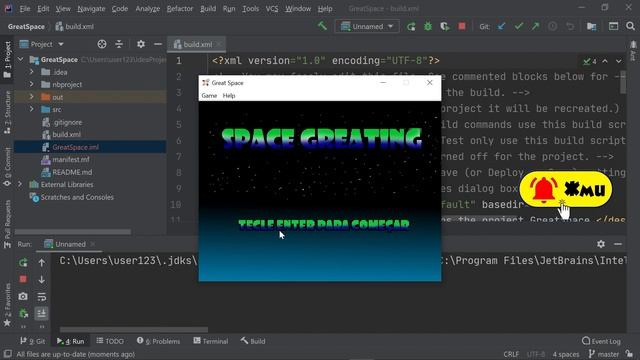Click the Build project hammer icon

tap(322, 26)
